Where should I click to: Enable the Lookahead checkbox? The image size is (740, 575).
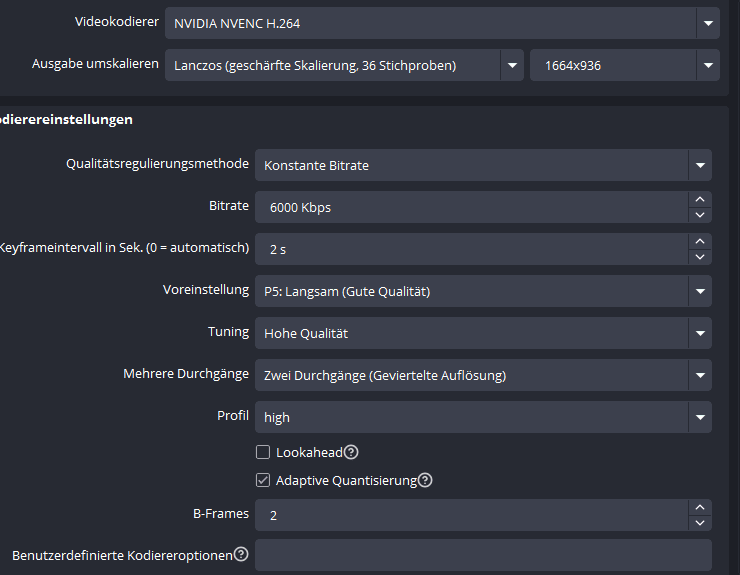click(263, 452)
